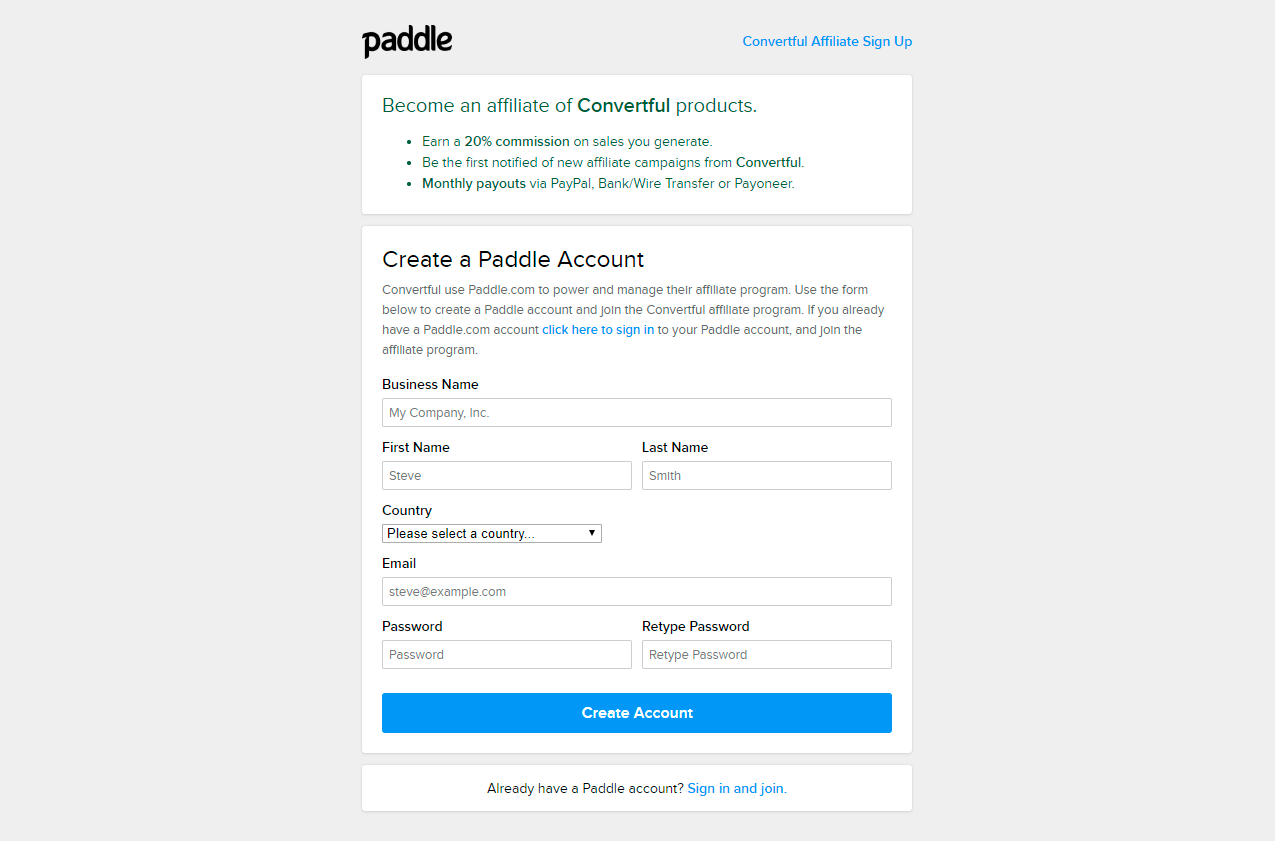
Task: Focus the Business Name input field
Action: point(637,413)
